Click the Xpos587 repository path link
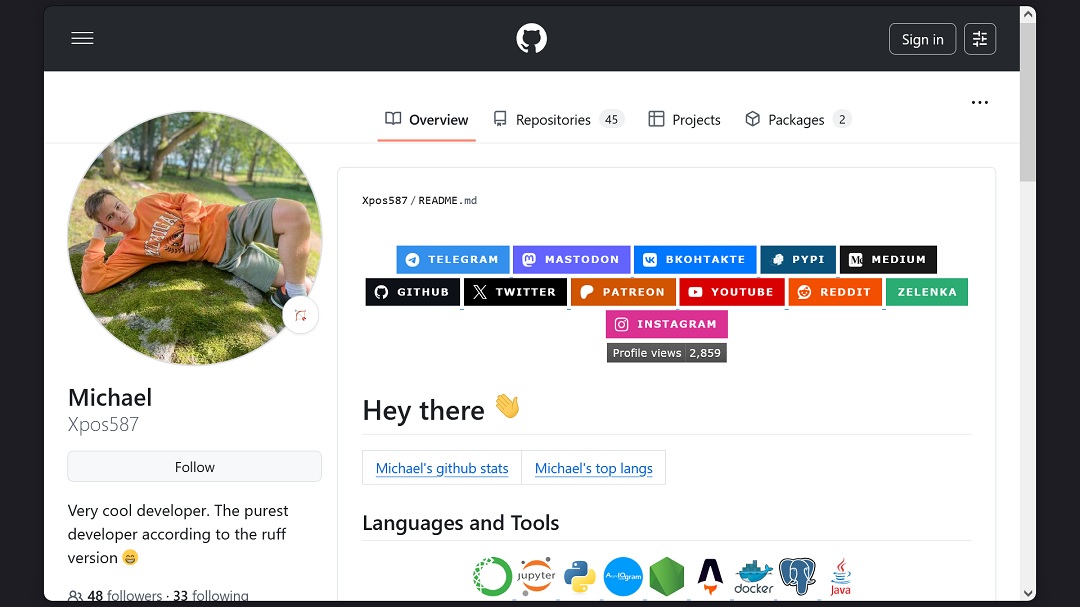The height and width of the screenshot is (607, 1080). pyautogui.click(x=385, y=200)
